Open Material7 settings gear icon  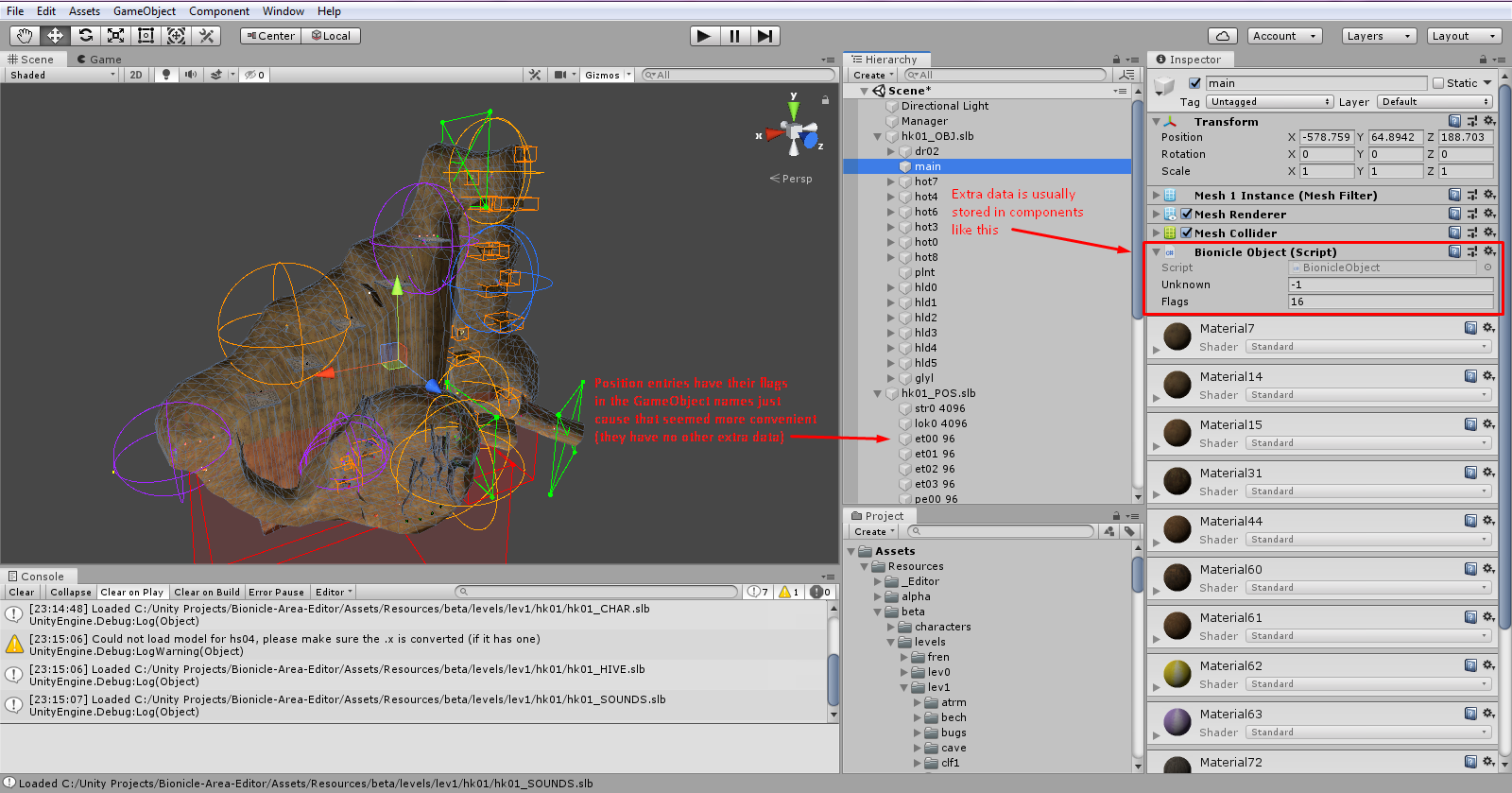click(1488, 328)
